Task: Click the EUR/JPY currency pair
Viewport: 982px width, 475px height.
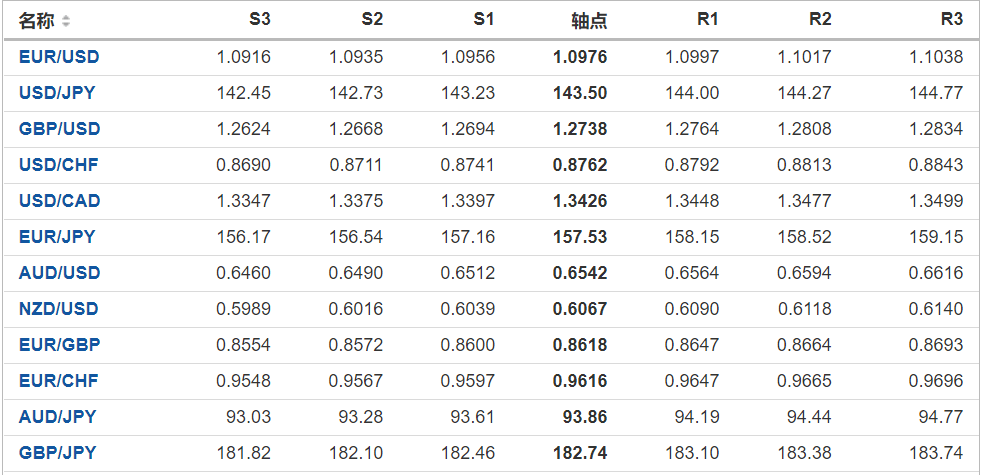Action: [x=57, y=237]
